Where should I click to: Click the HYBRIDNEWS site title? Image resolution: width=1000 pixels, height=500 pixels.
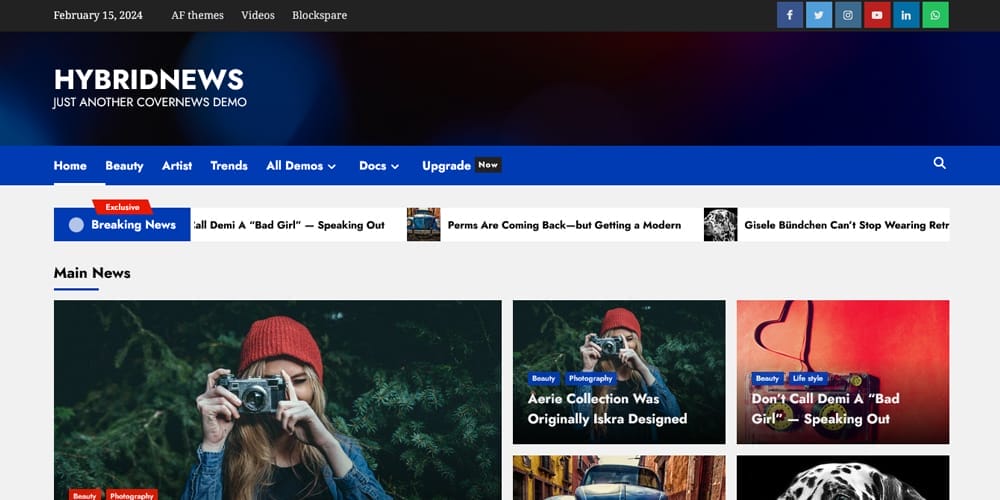(149, 80)
